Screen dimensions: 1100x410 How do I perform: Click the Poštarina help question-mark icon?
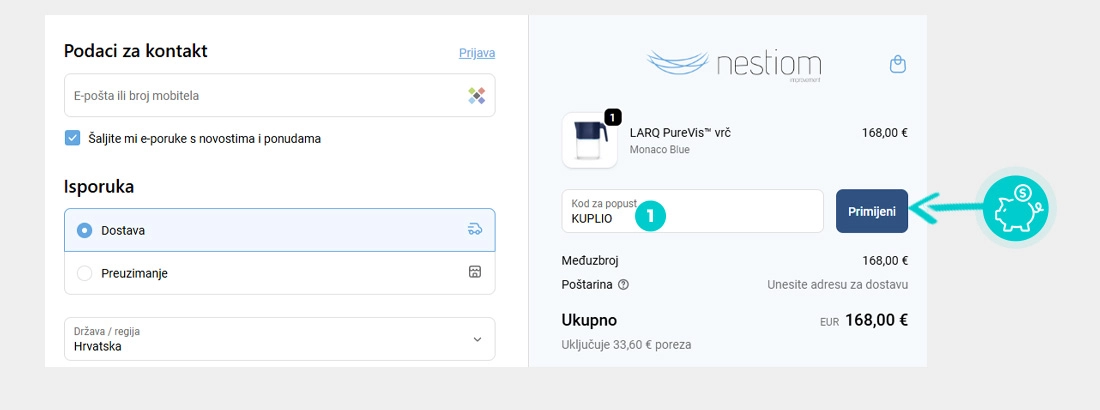[624, 284]
